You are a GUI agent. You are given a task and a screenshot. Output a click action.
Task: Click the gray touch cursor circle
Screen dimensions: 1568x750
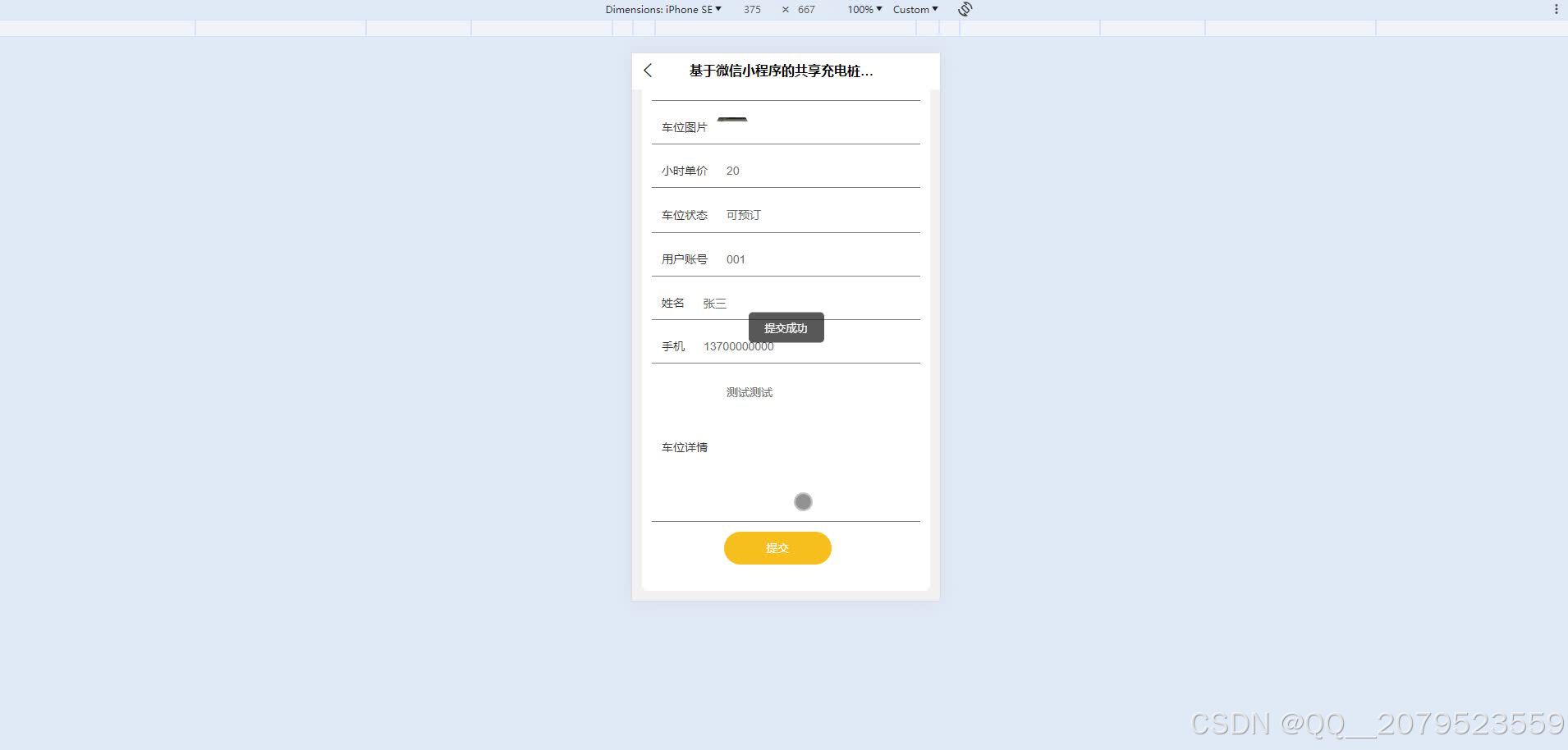[803, 501]
